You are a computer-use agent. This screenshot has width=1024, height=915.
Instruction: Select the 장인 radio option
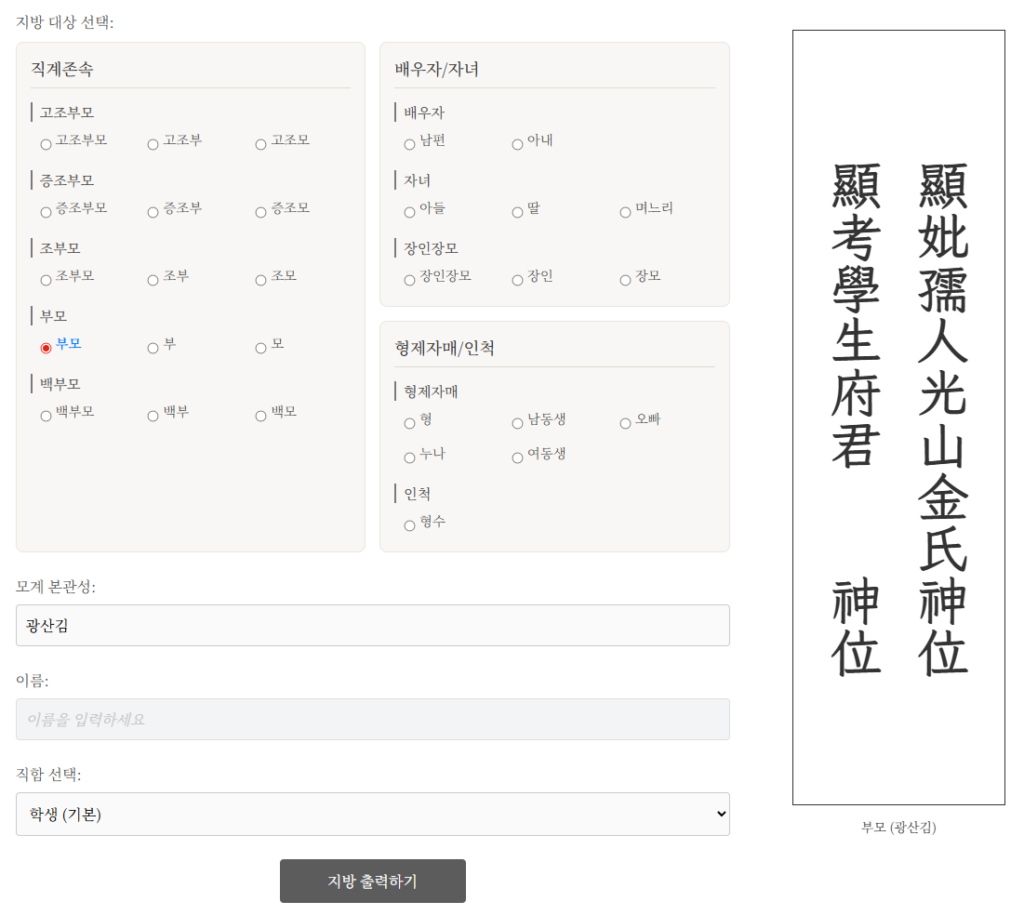518,280
